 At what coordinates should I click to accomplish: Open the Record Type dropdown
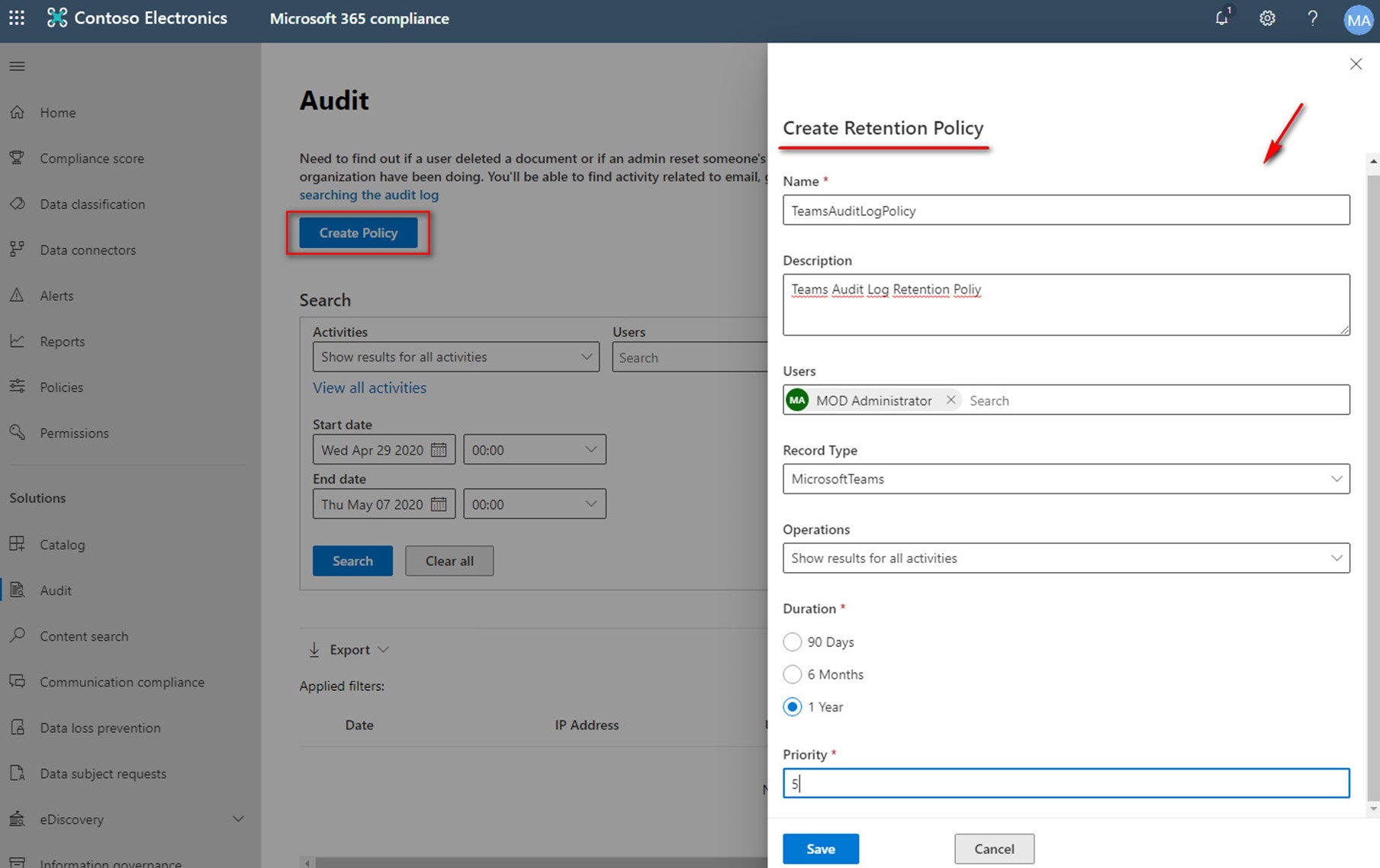coord(1066,479)
